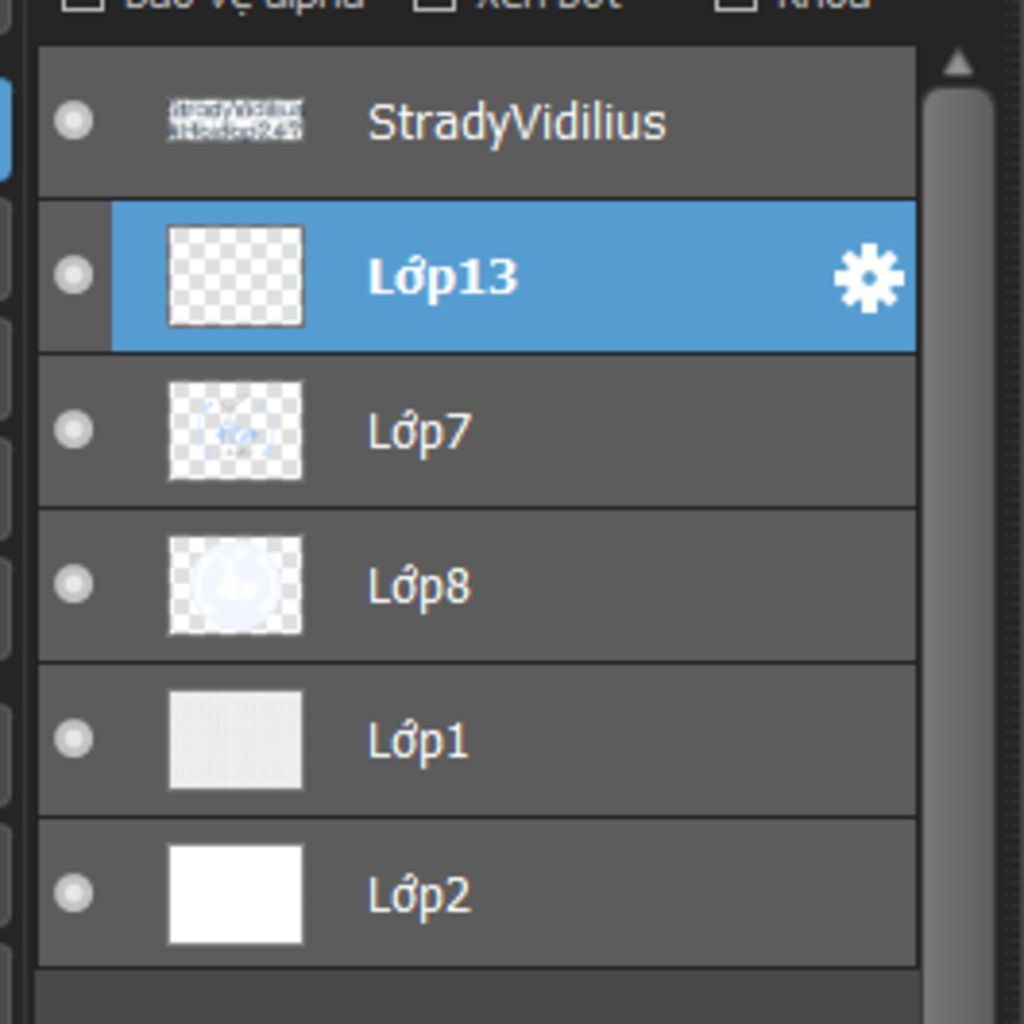Hide the Lớp7 layer
Image resolution: width=1024 pixels, height=1024 pixels.
(x=73, y=429)
